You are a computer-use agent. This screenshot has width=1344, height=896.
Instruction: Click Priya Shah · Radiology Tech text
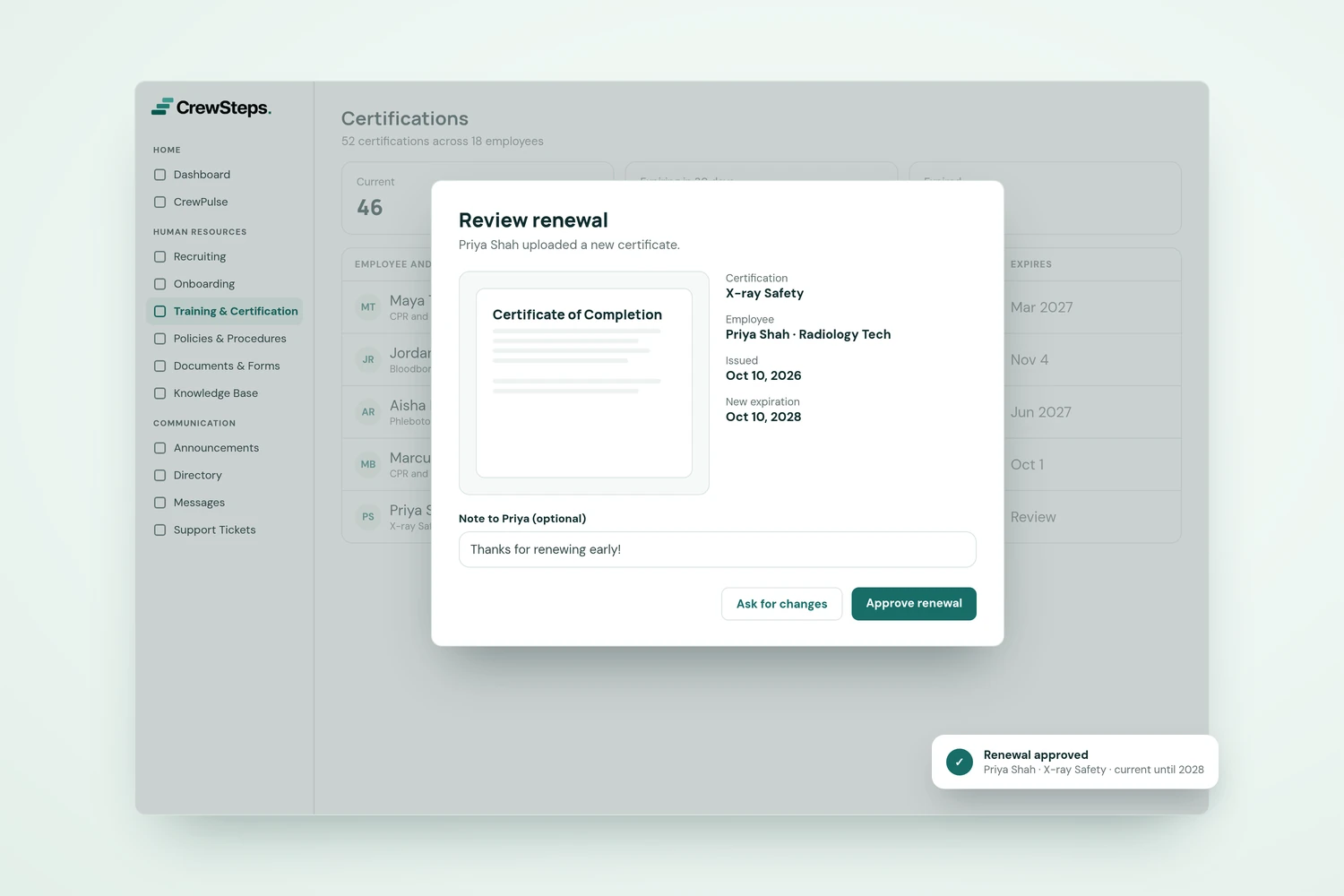pyautogui.click(x=808, y=334)
